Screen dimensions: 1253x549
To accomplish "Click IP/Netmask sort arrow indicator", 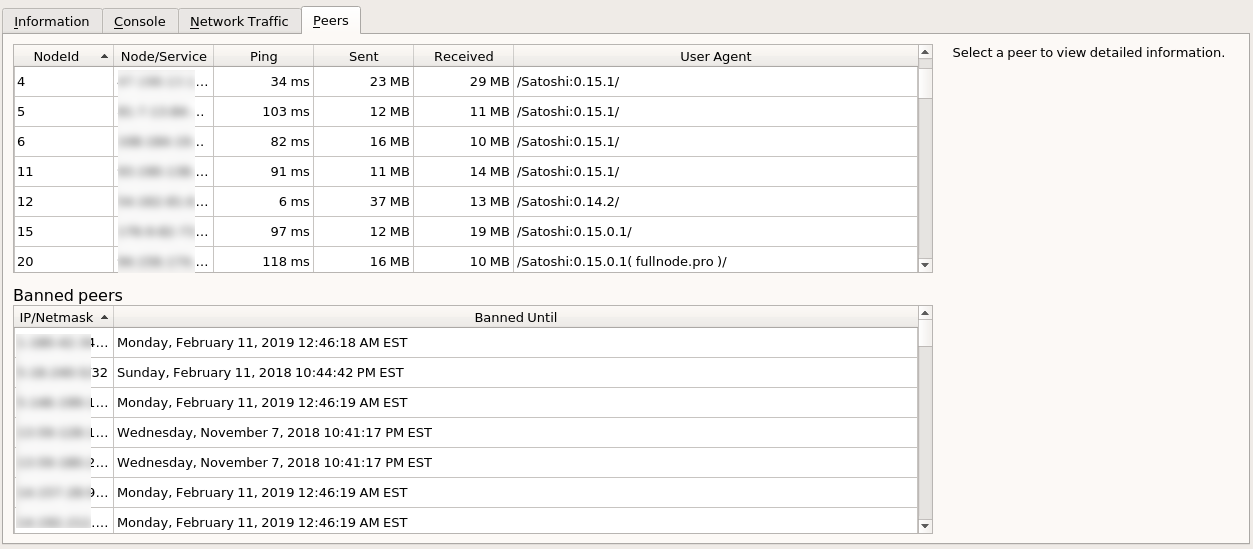I will click(105, 317).
